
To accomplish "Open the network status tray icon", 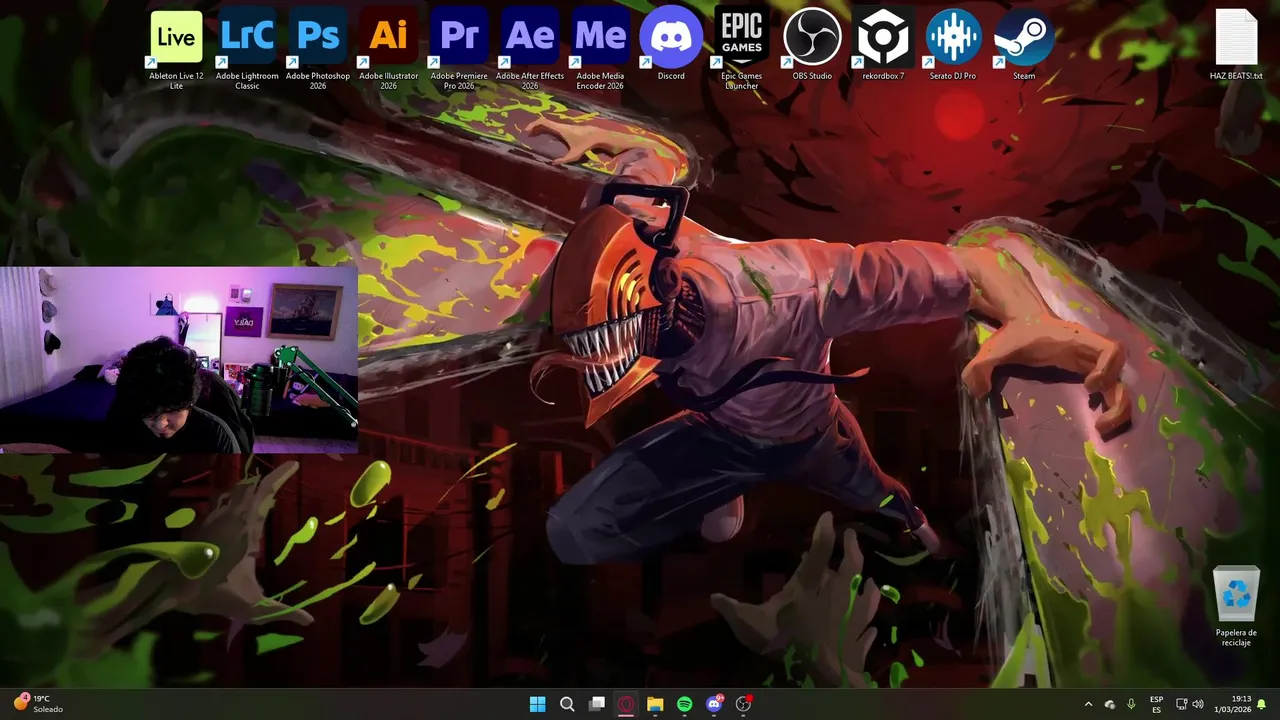I will (x=1181, y=704).
